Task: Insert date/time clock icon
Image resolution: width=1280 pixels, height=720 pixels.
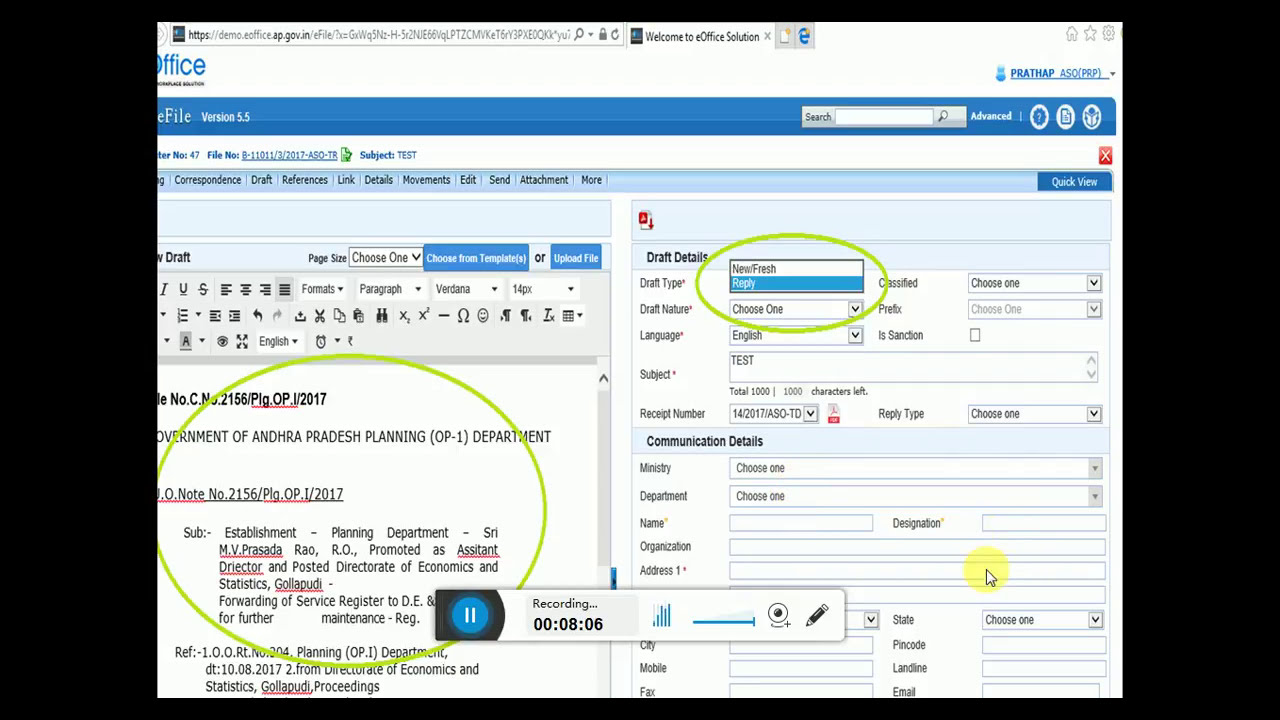Action: point(321,341)
